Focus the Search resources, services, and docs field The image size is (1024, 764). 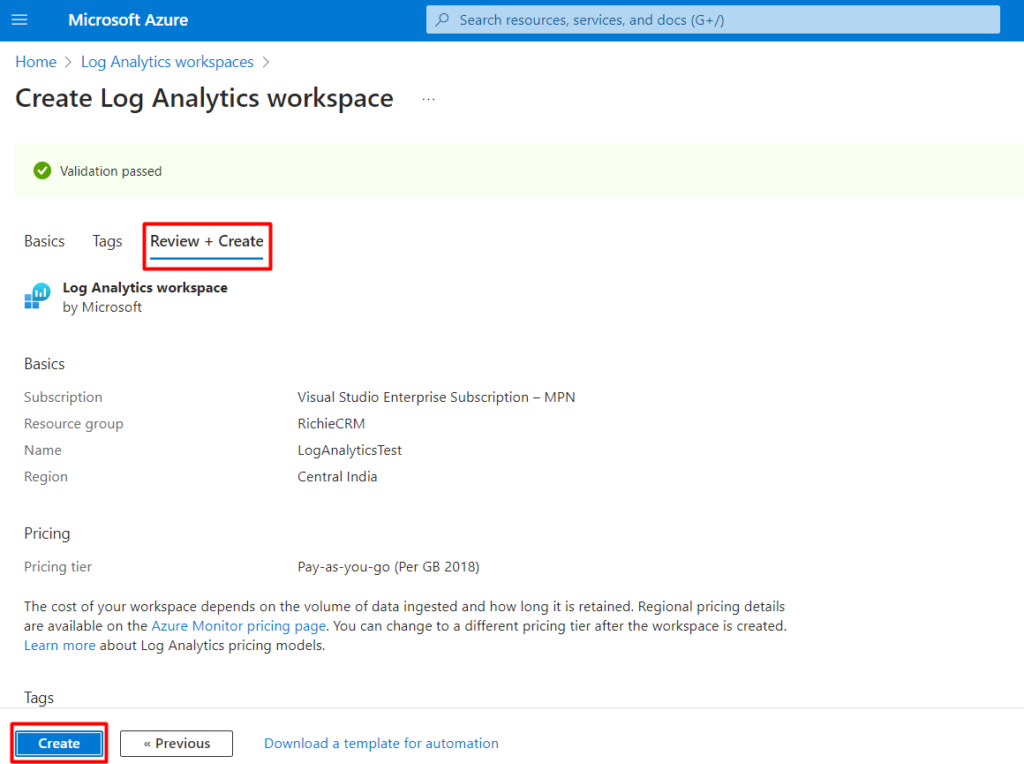pyautogui.click(x=713, y=20)
